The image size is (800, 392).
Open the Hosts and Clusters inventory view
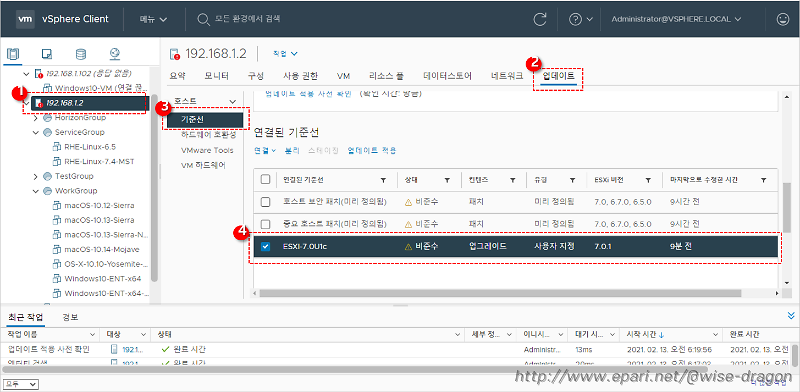[x=14, y=54]
